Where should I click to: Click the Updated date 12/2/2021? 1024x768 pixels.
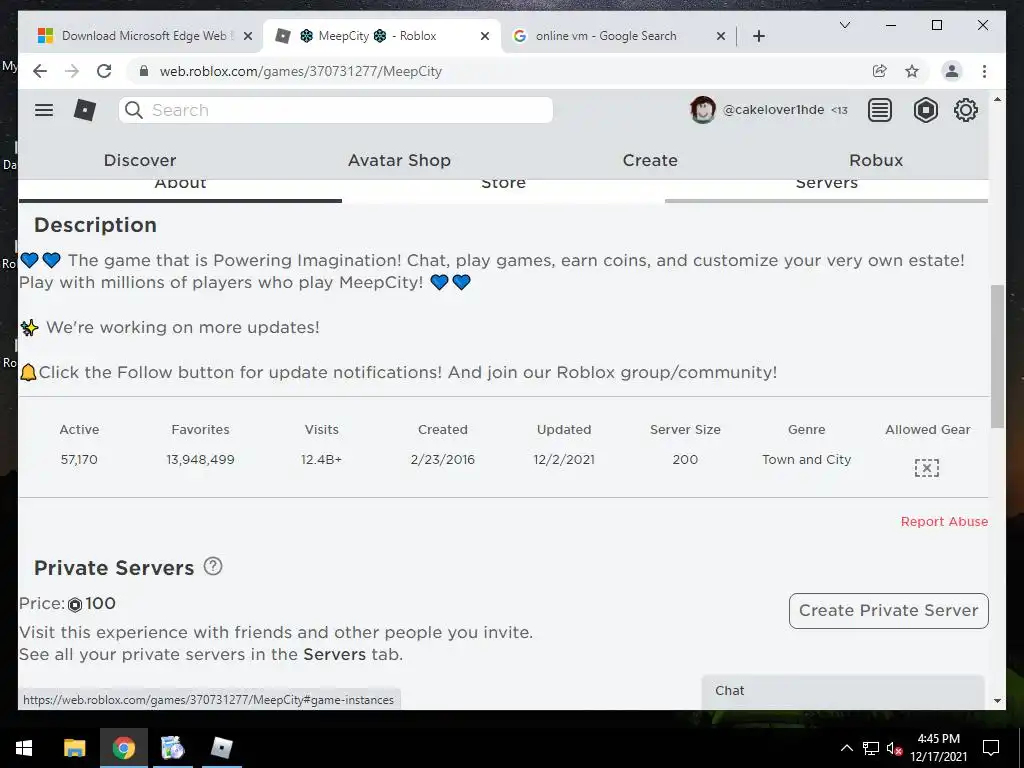564,459
